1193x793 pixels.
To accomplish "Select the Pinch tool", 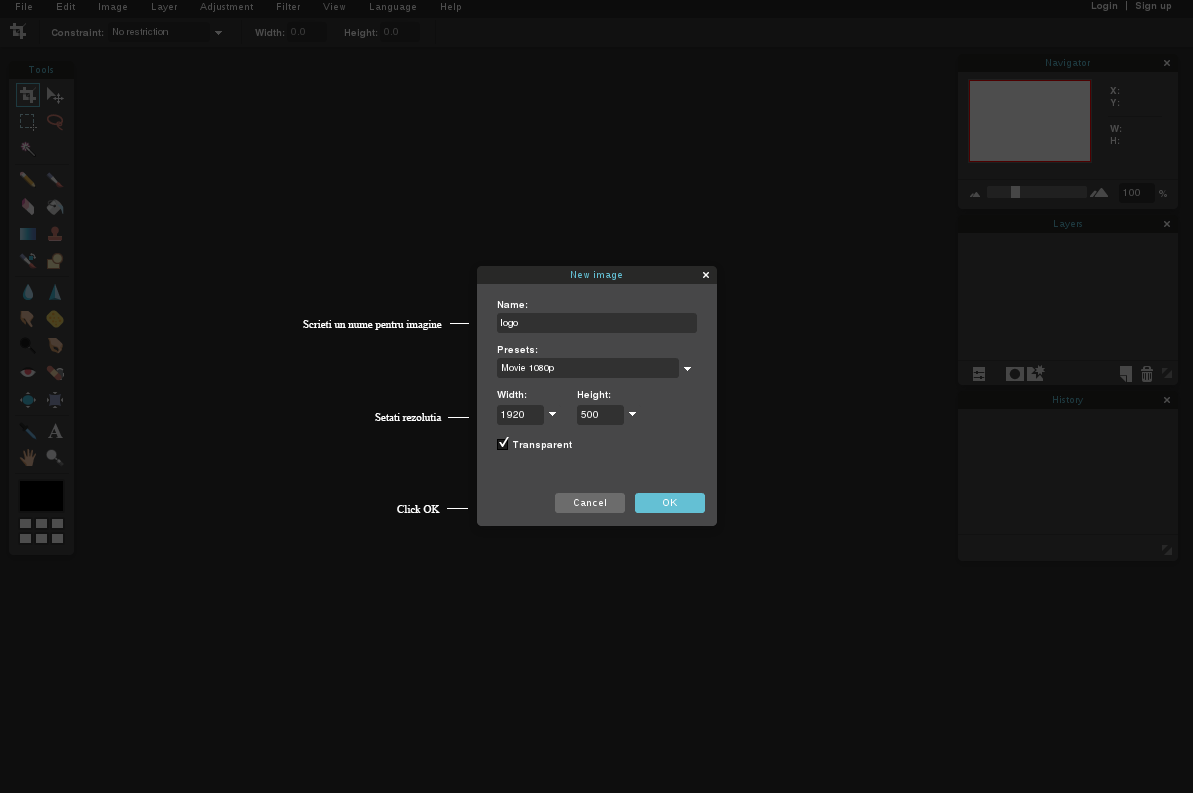I will [55, 400].
